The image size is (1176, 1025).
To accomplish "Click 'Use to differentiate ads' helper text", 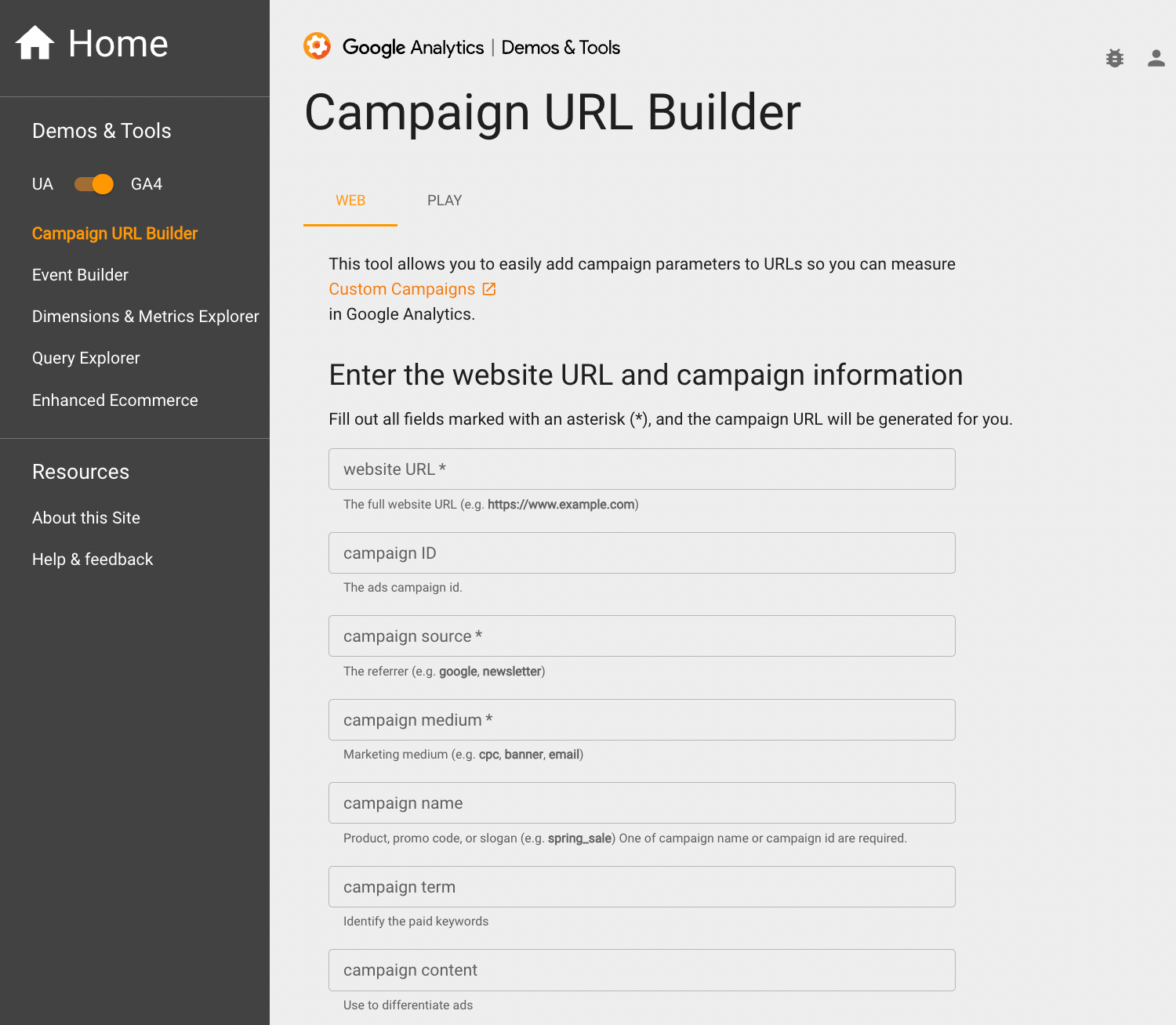I will click(x=408, y=1005).
